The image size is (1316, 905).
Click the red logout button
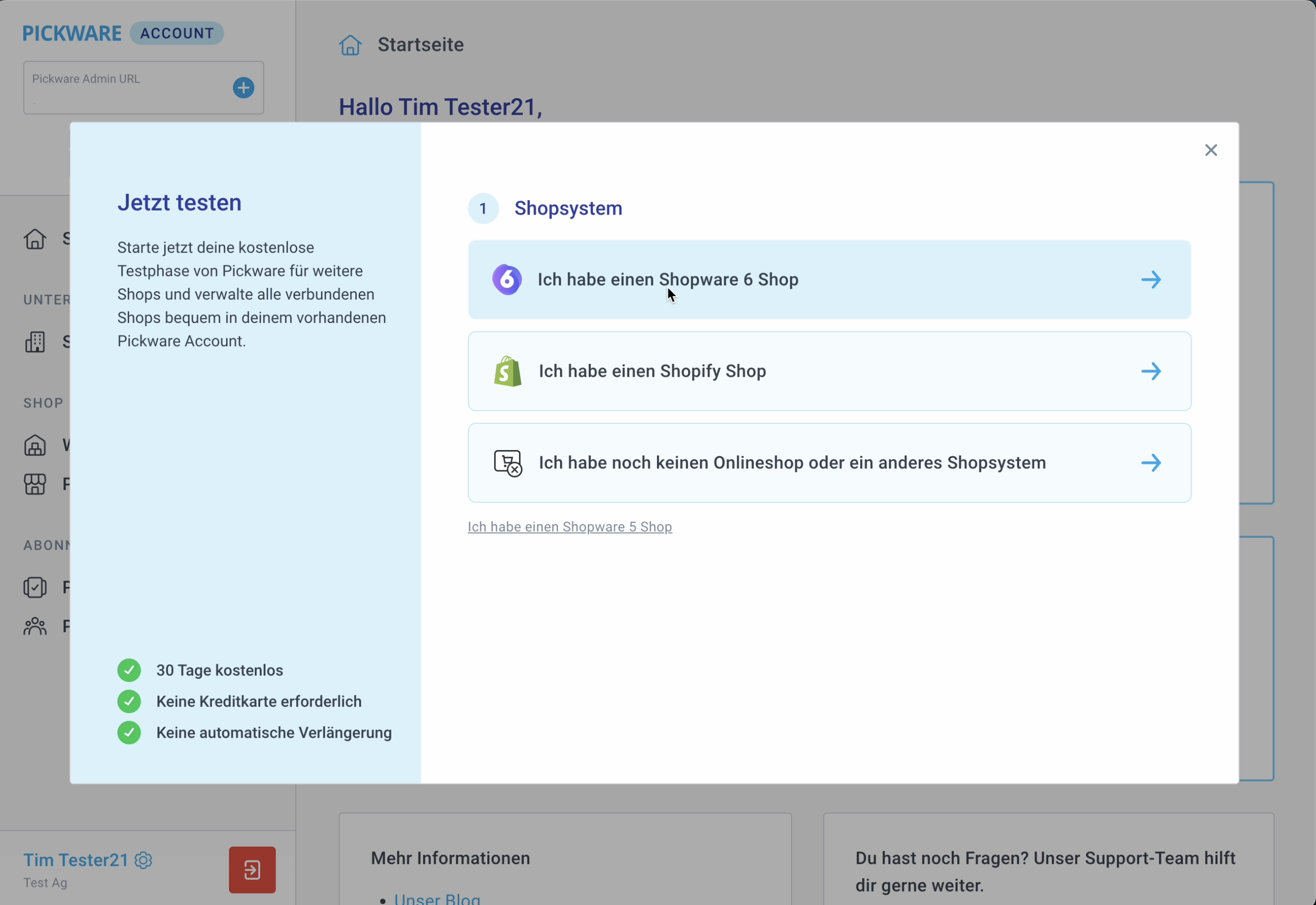252,869
